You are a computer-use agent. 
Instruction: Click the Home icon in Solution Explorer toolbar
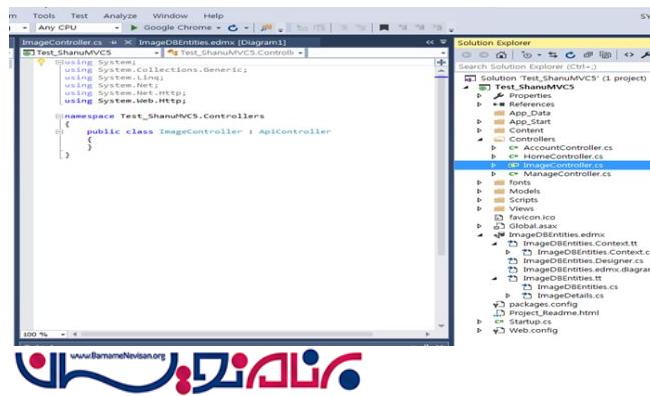(501, 55)
